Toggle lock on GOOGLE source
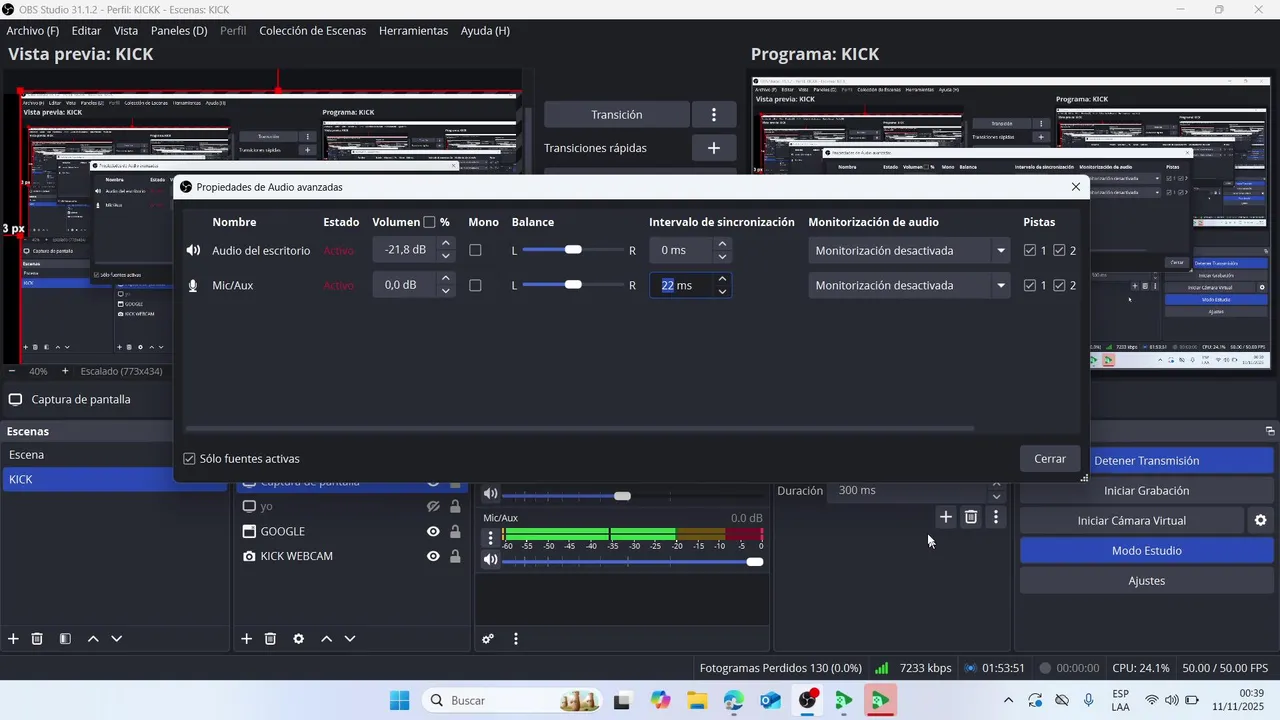The image size is (1280, 720). coord(455,531)
